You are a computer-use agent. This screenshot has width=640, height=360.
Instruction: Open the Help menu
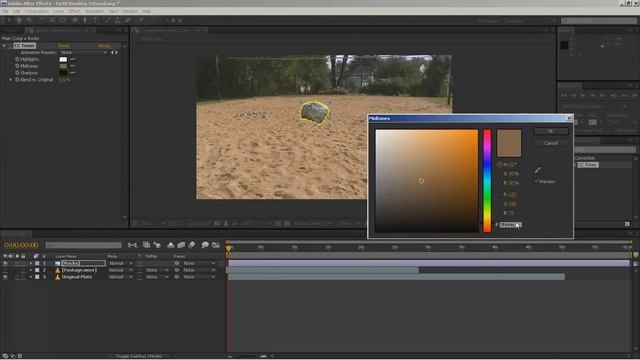(147, 11)
